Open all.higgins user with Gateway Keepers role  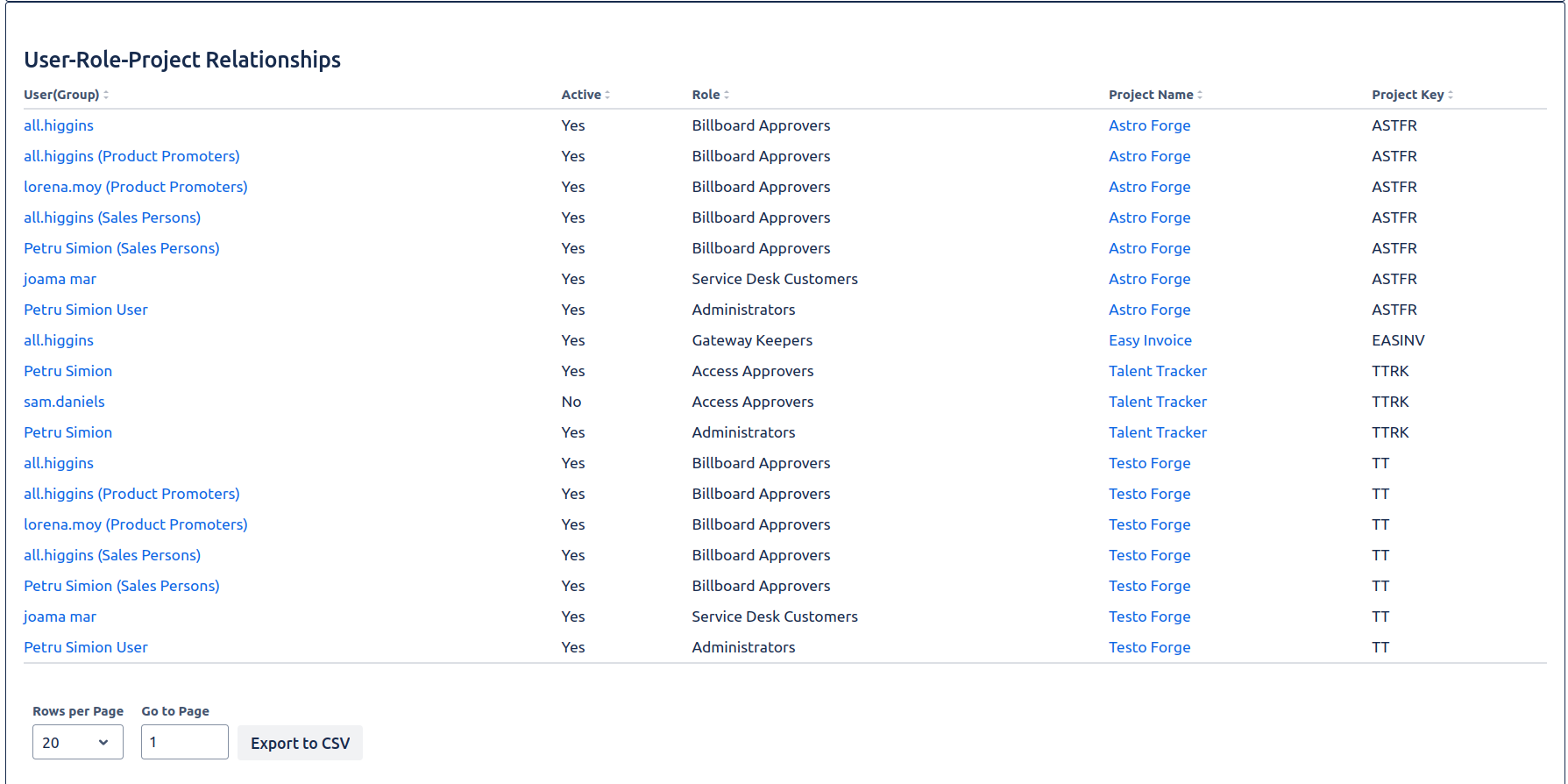59,340
